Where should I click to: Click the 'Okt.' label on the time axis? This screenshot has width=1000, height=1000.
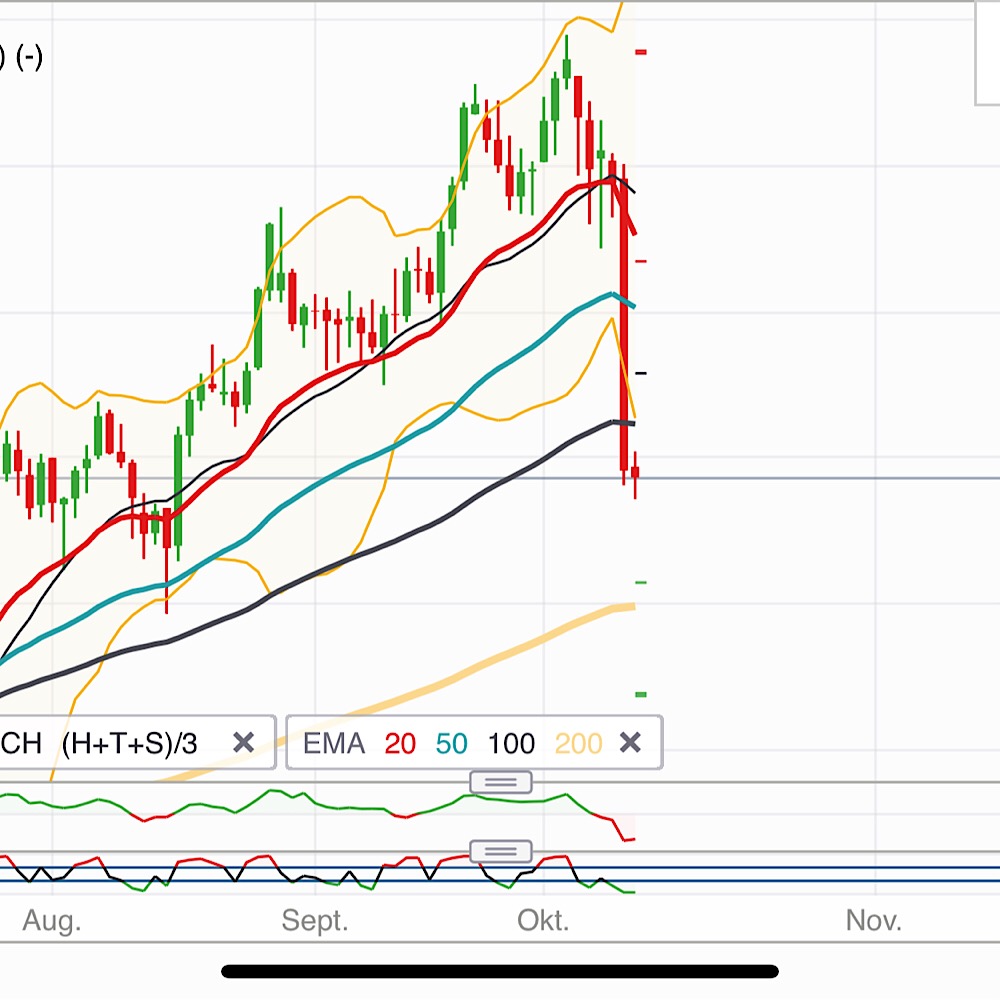tap(545, 921)
